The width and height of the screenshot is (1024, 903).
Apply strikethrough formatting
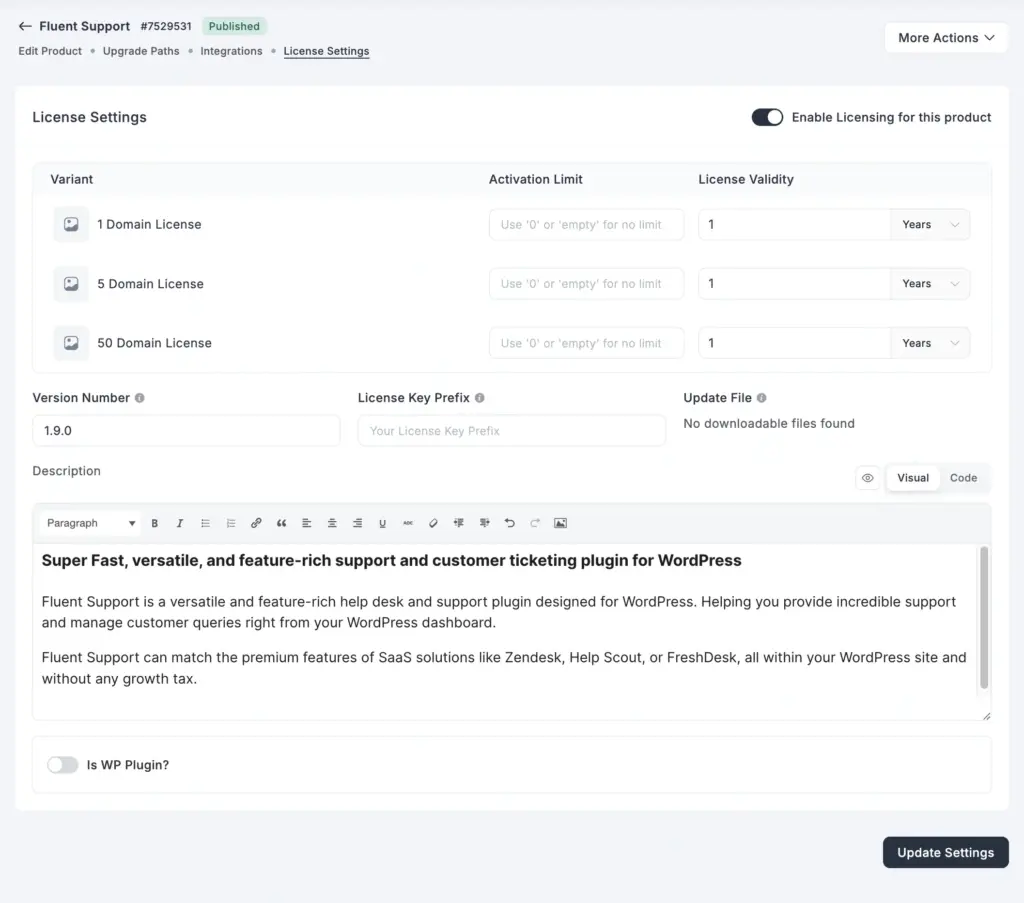[408, 523]
